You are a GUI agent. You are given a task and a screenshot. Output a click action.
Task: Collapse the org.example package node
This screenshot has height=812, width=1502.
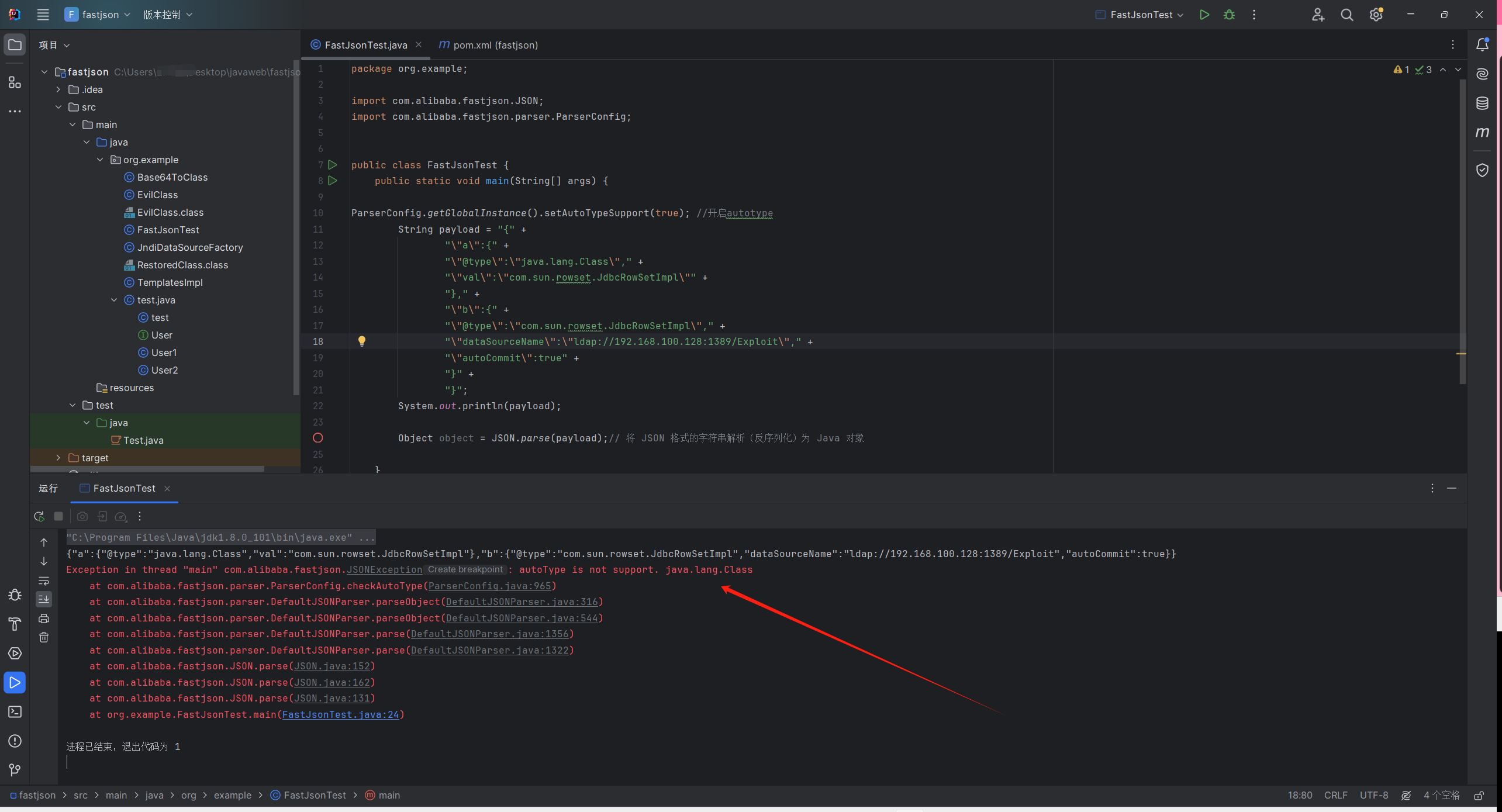100,160
